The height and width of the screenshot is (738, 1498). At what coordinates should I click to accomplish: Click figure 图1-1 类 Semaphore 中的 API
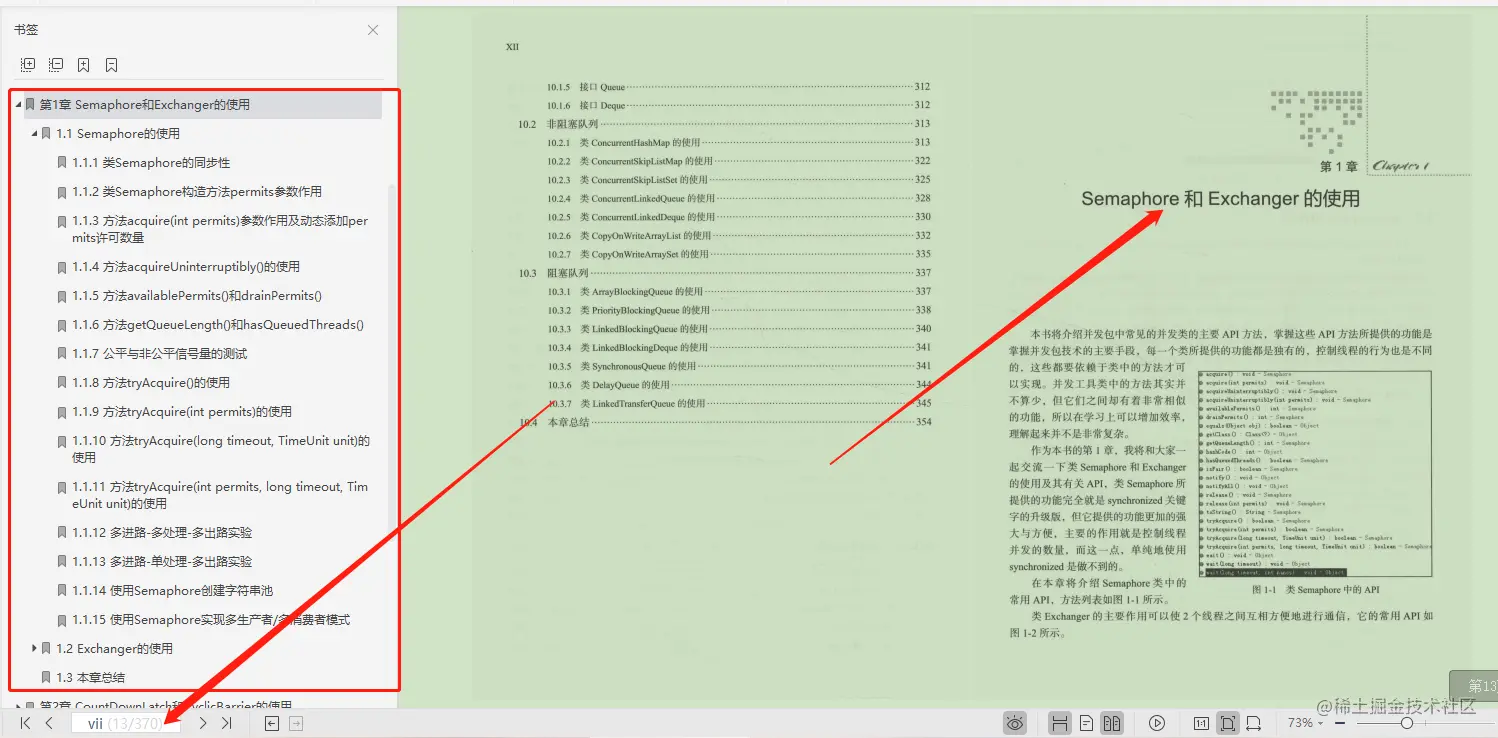pyautogui.click(x=1315, y=473)
